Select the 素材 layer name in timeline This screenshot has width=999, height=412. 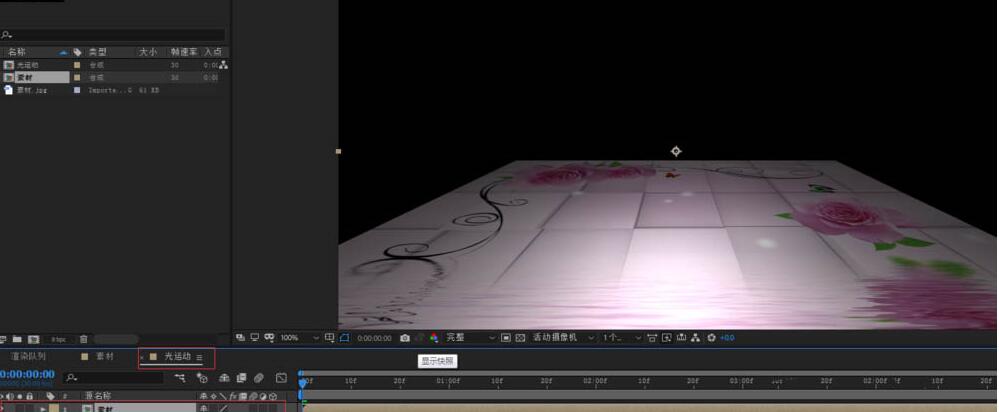pyautogui.click(x=105, y=409)
